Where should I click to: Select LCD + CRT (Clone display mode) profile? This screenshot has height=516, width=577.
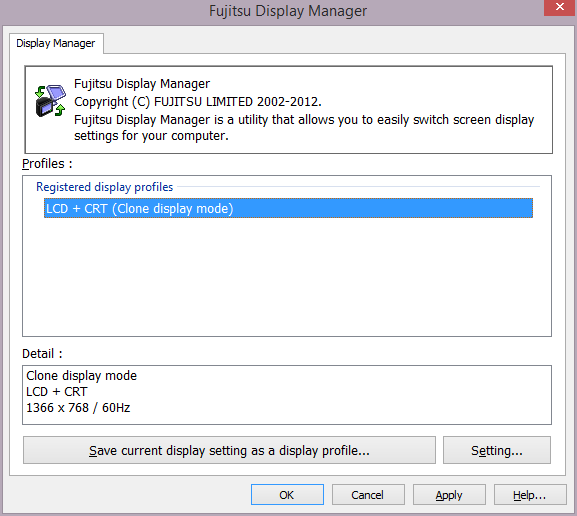288,208
